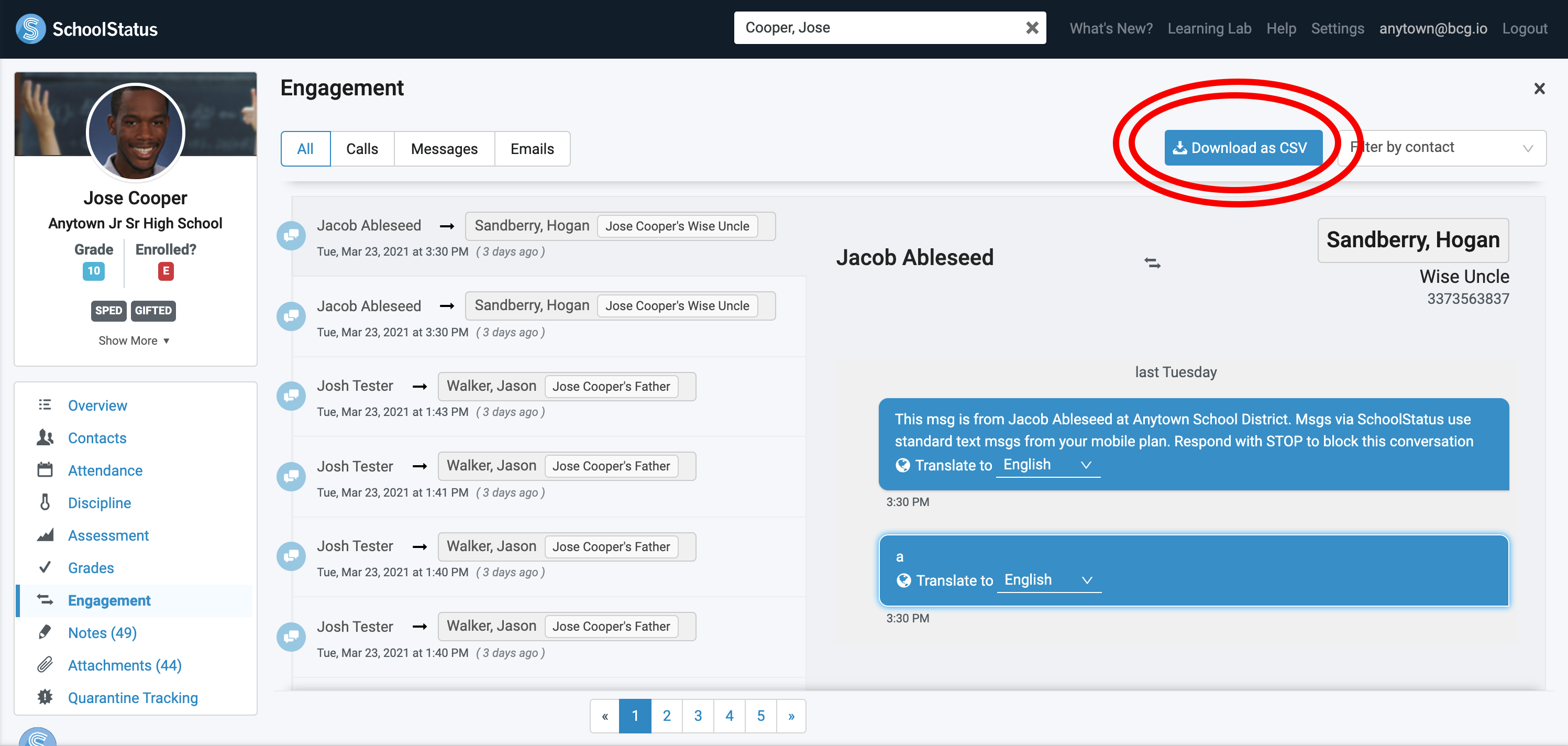
Task: Click the SPED tag badge
Action: pos(108,311)
